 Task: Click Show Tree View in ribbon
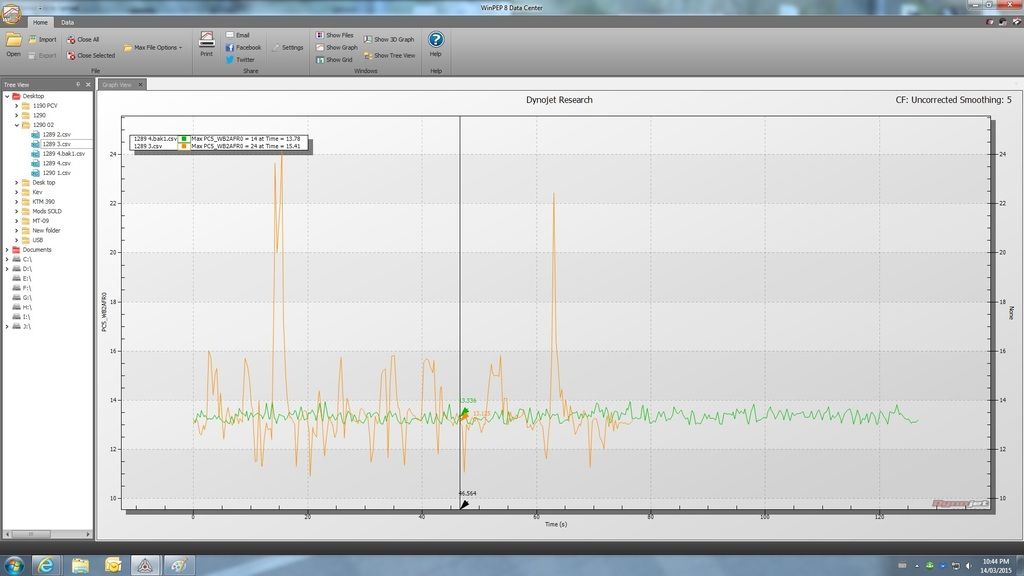click(389, 56)
